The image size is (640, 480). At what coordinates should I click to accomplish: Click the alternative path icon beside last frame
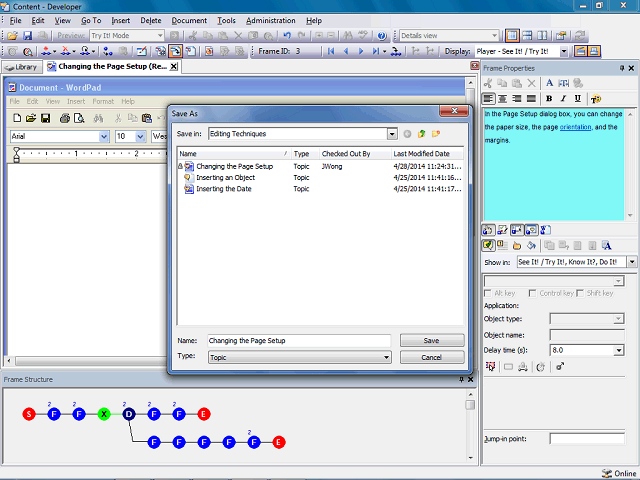(x=396, y=51)
